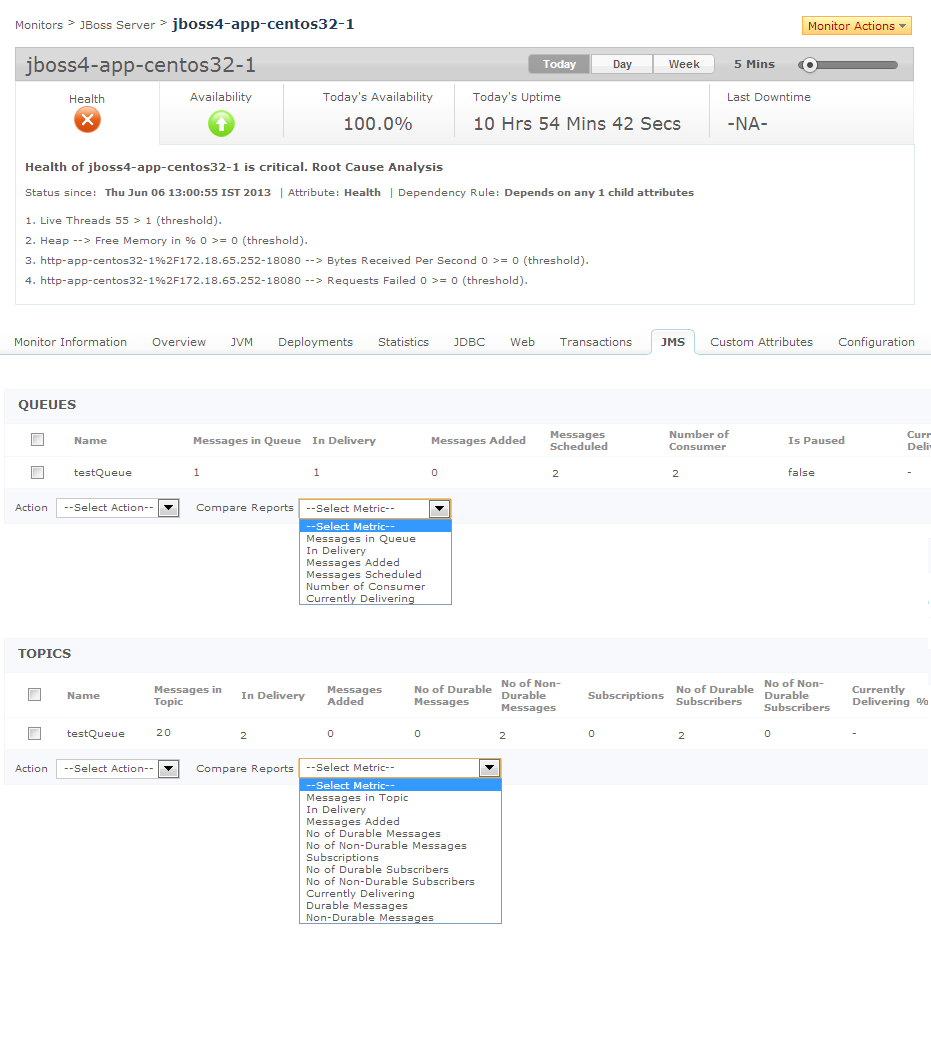
Task: Click the 100.0% availability value
Action: click(x=378, y=124)
